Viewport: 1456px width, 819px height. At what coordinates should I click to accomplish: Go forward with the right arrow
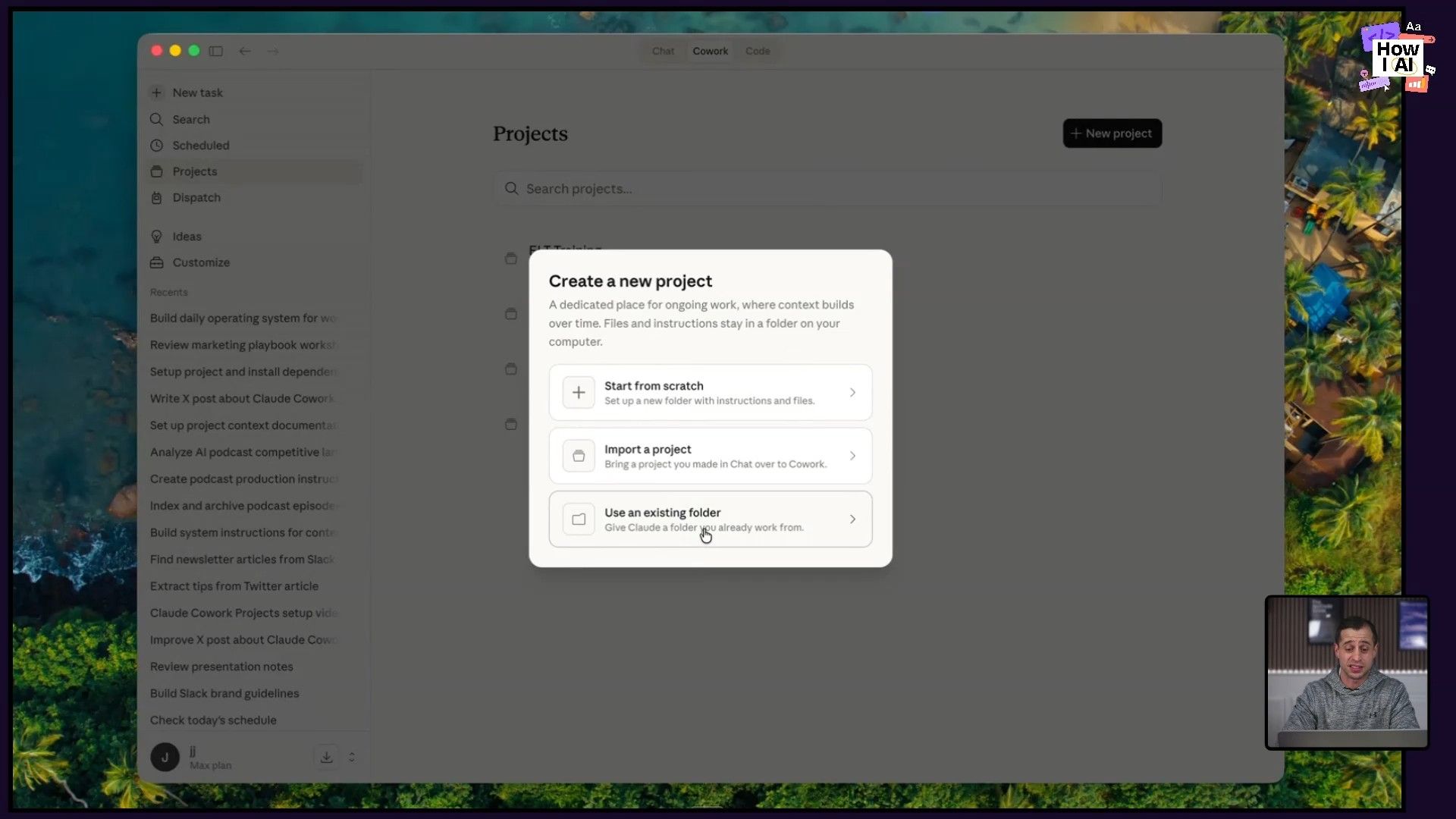pos(273,51)
